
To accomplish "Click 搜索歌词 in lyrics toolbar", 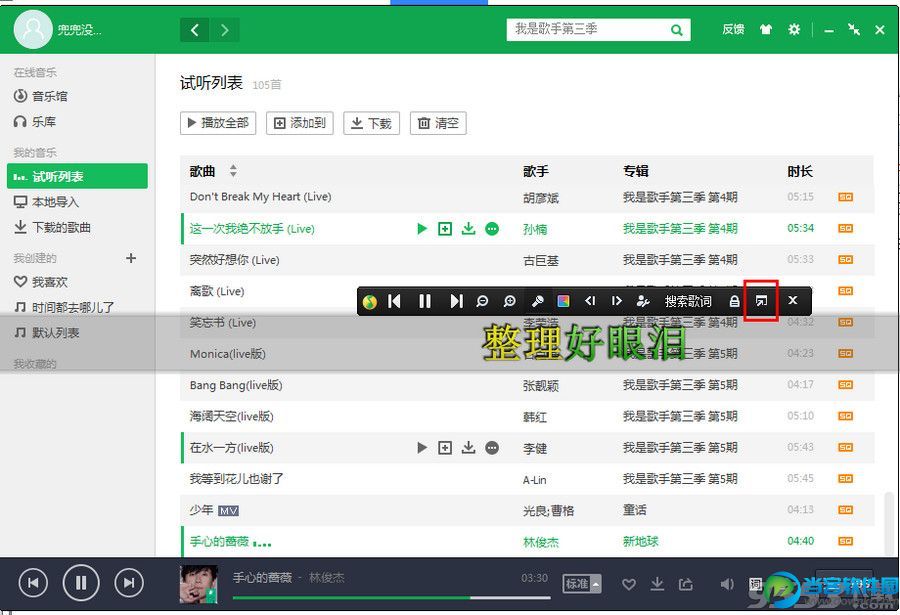I will coord(688,301).
